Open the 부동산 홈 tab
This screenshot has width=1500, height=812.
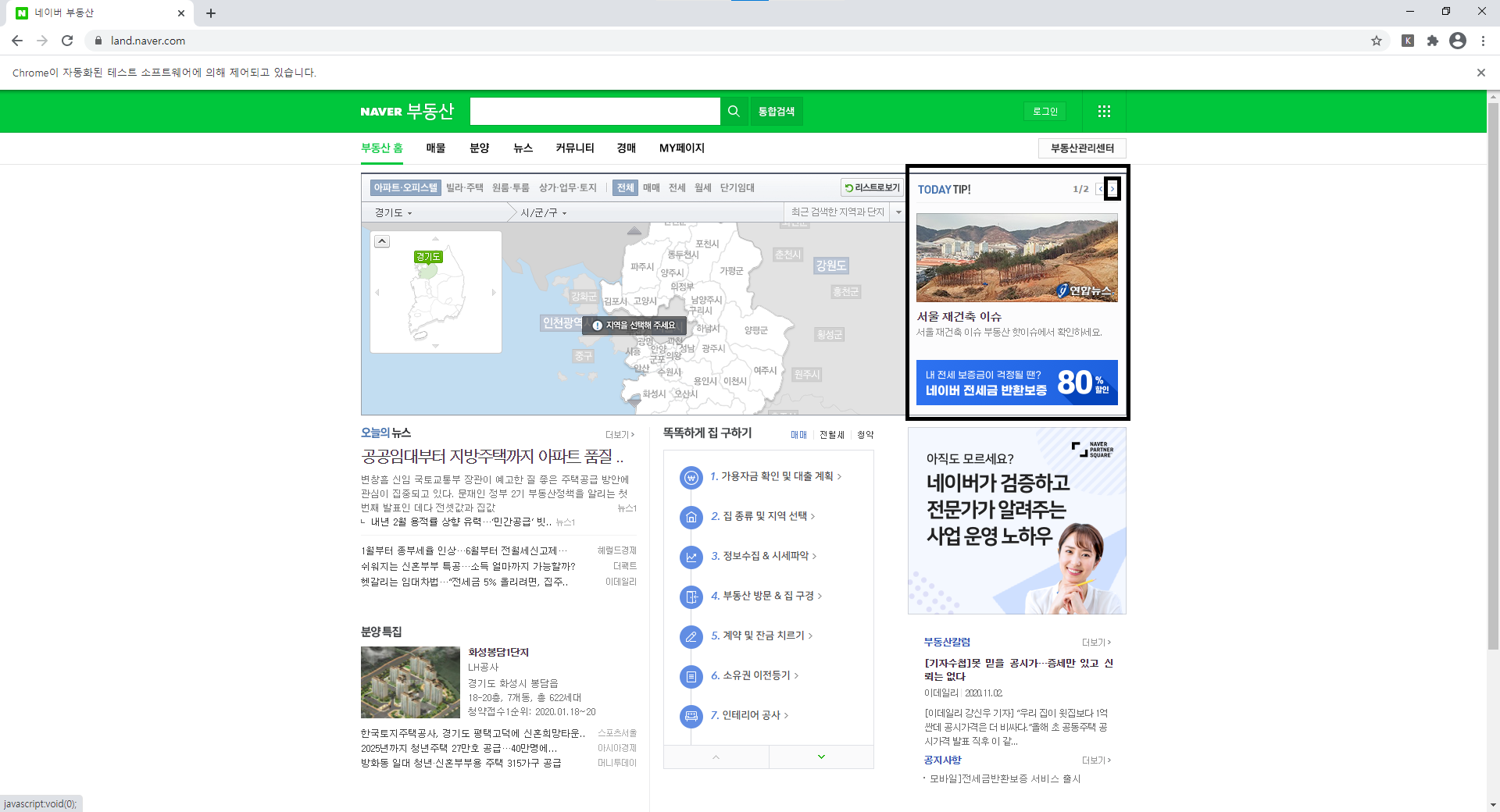point(382,148)
